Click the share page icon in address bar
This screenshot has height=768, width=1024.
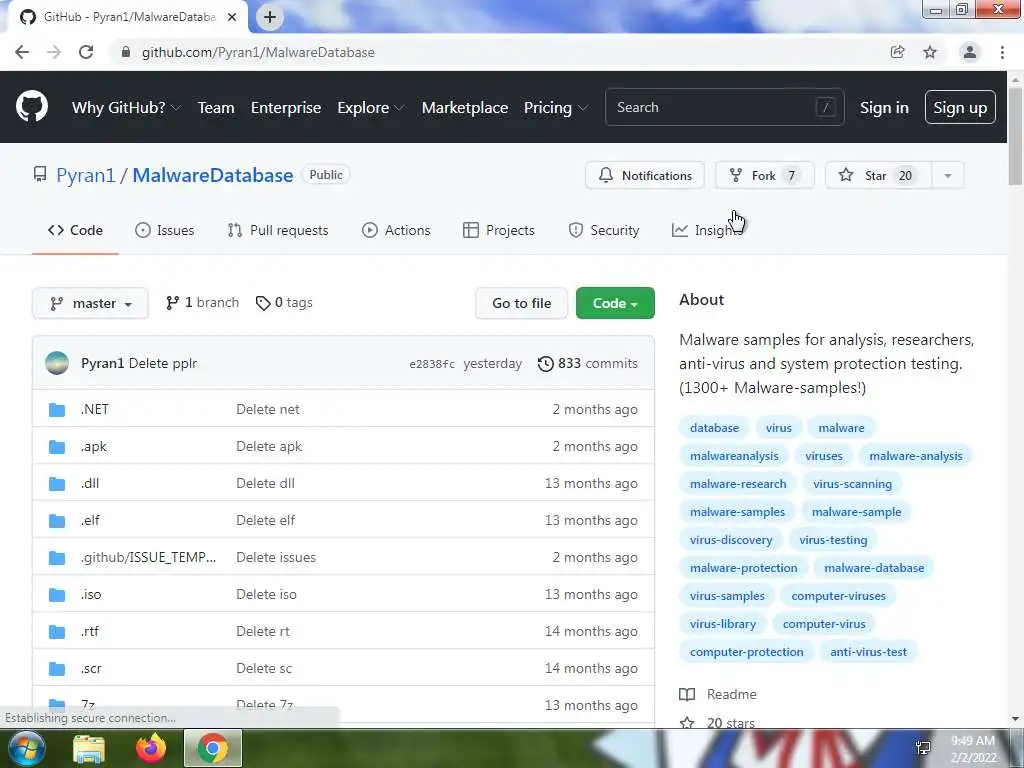point(898,52)
